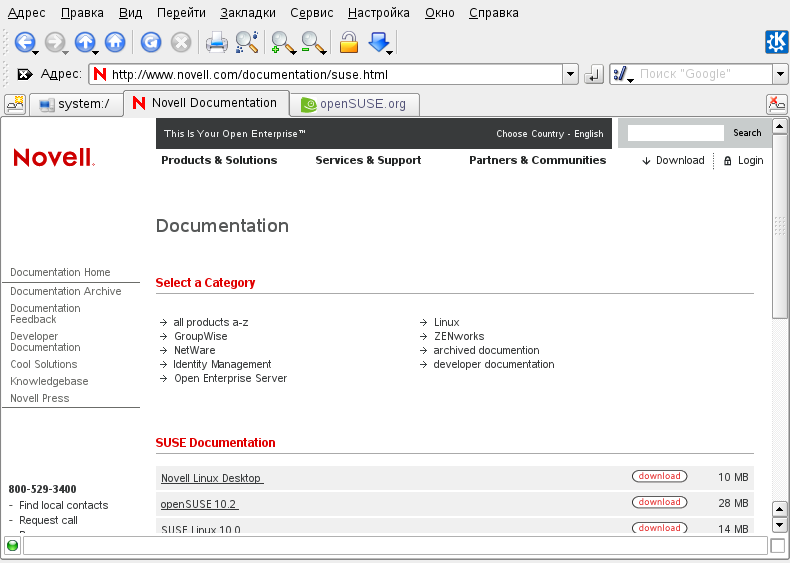Click the zoom out magnifier icon
790x563 pixels.
[313, 42]
